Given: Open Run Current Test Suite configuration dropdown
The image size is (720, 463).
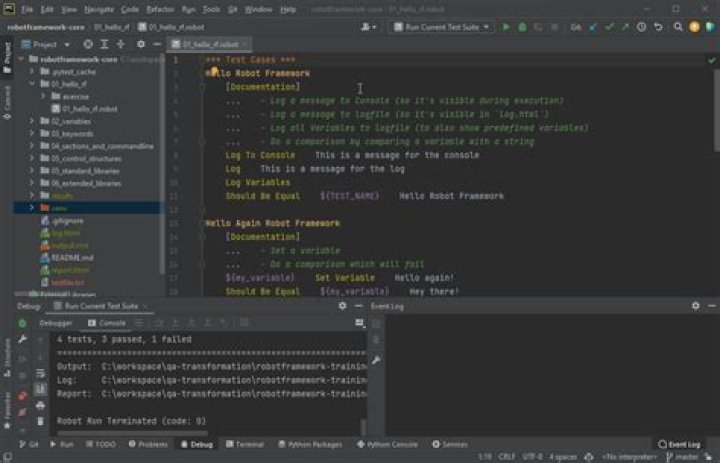Looking at the screenshot, I should tap(442, 27).
